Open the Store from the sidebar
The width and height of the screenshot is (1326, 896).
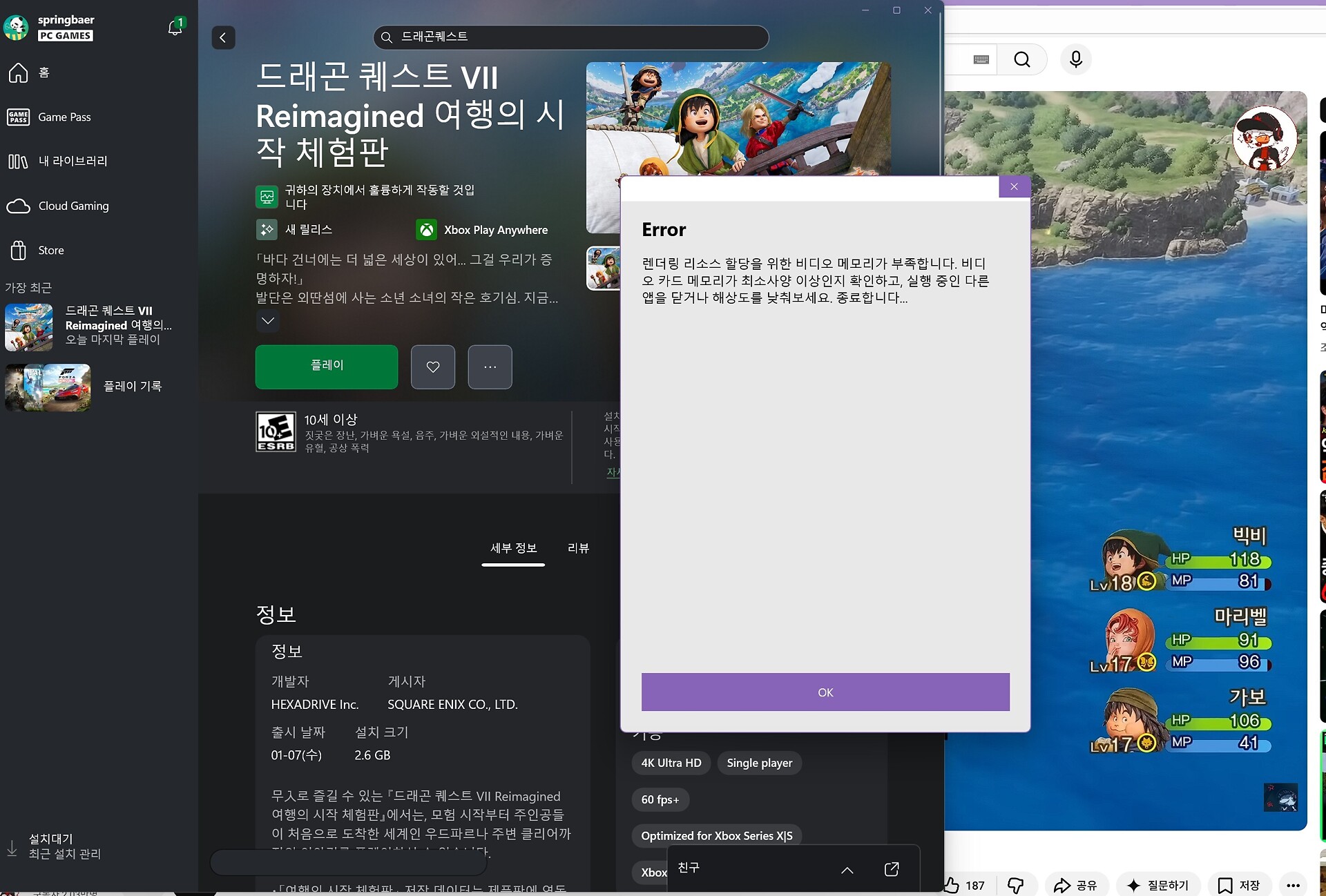pyautogui.click(x=51, y=250)
